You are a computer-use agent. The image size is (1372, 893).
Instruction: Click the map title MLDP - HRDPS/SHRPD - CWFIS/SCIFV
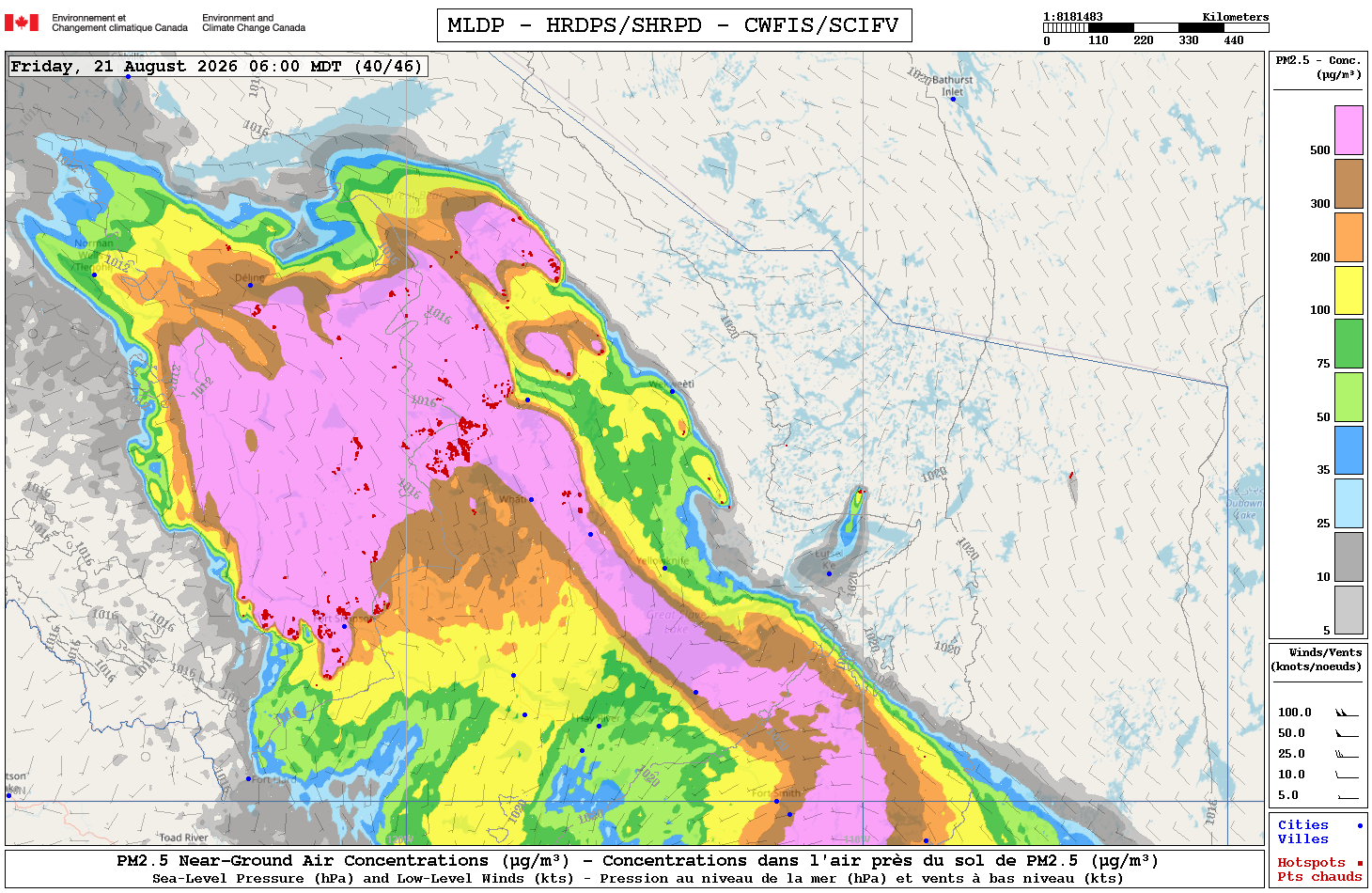tap(674, 25)
